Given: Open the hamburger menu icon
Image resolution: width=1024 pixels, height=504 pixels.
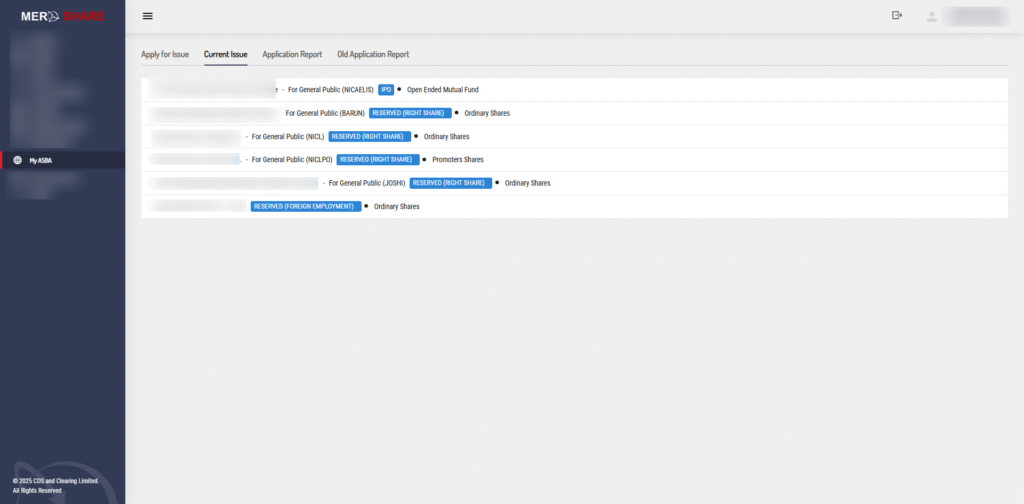Looking at the screenshot, I should pos(148,16).
